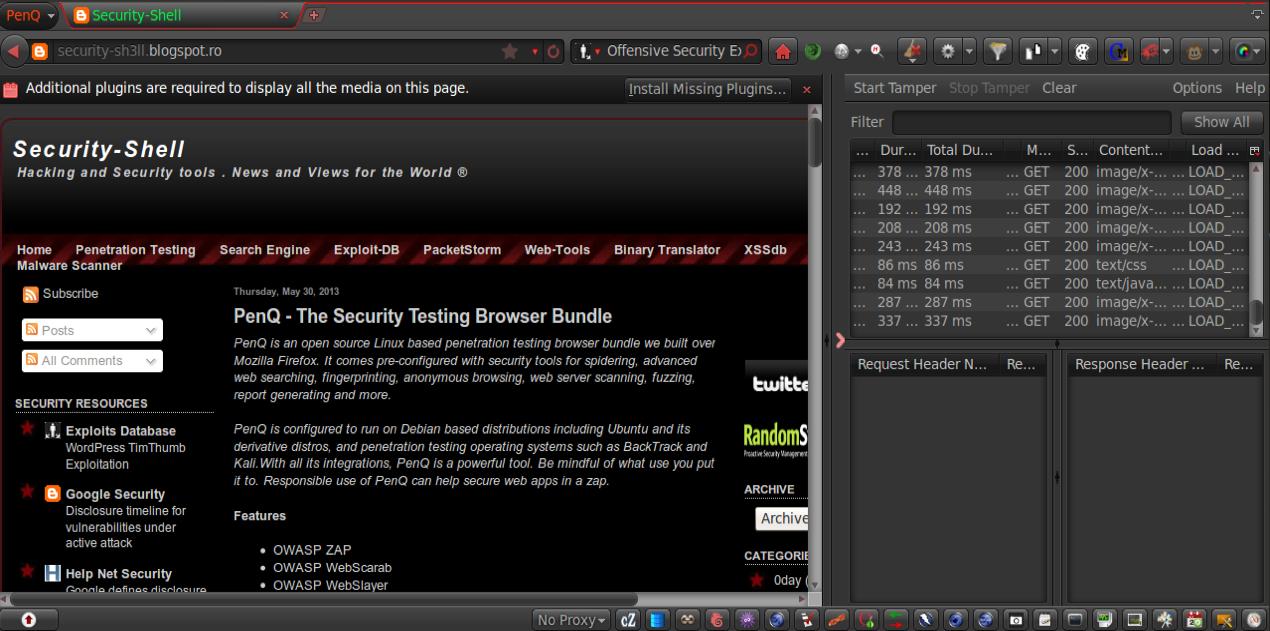Viewport: 1270px width, 631px height.
Task: Click the Tamper request list scrollbar
Action: coord(1256,250)
